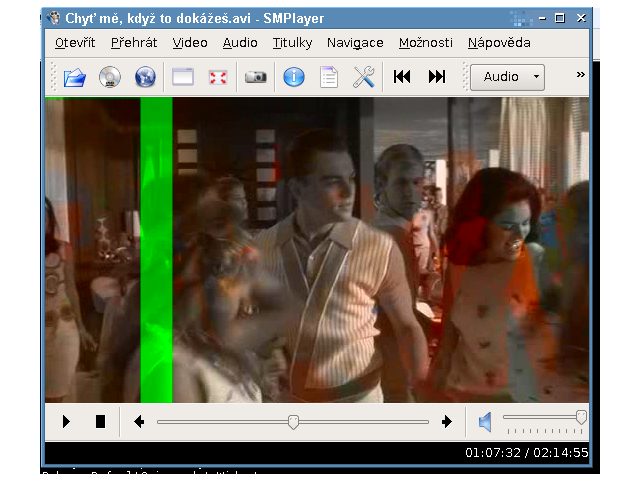640x480 pixels.
Task: Open the Nápověda menu
Action: [499, 42]
